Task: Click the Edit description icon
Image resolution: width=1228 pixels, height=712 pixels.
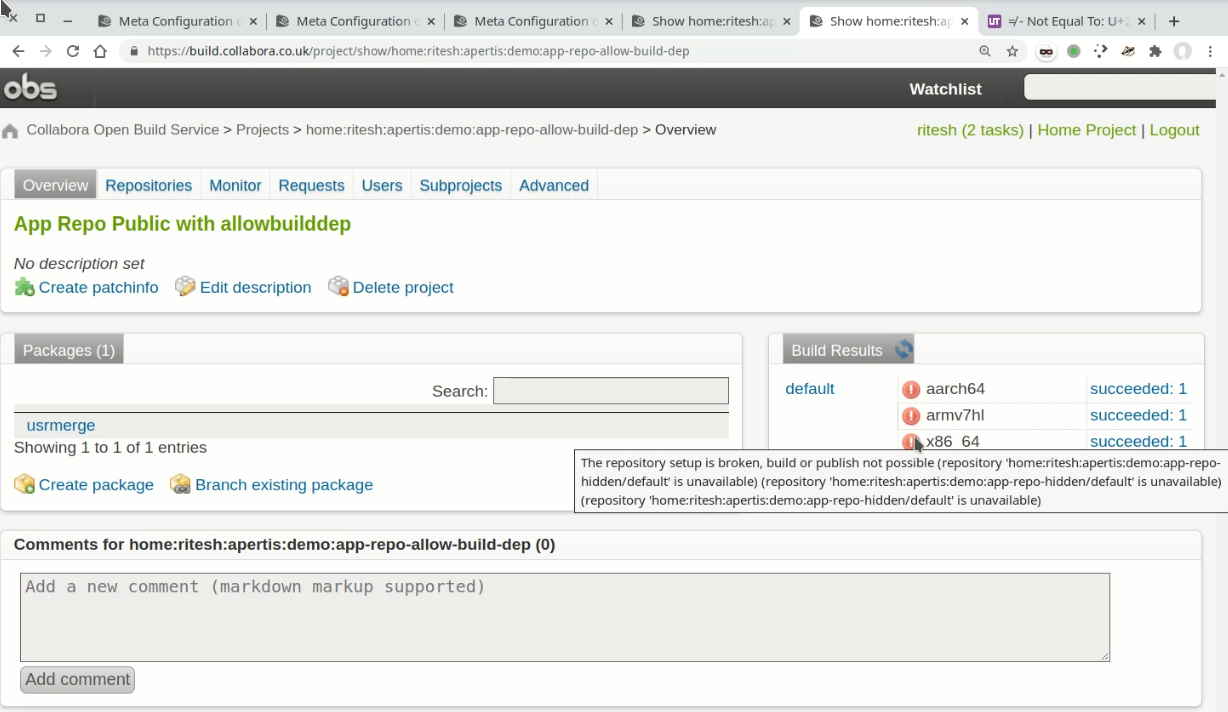Action: (x=185, y=287)
